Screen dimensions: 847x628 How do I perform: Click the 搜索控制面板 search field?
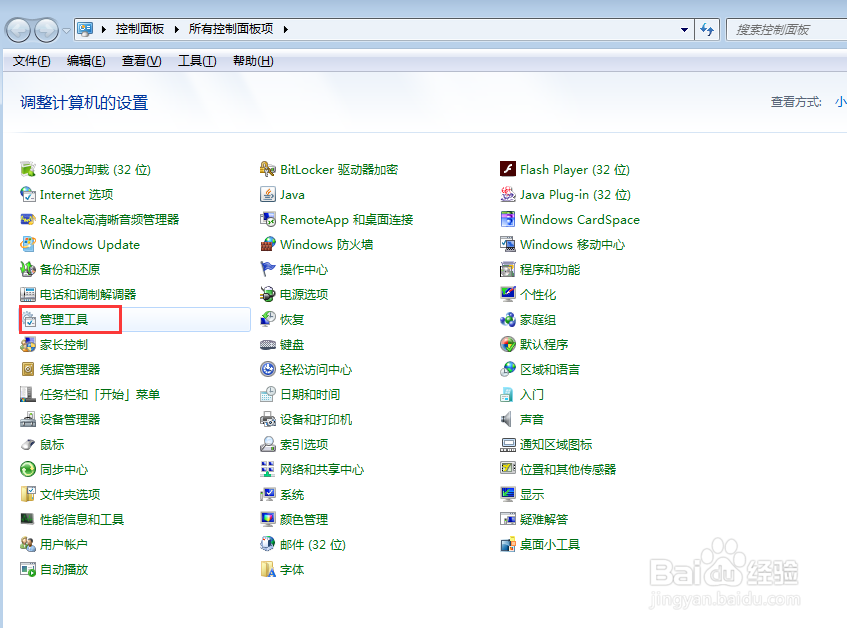(786, 30)
